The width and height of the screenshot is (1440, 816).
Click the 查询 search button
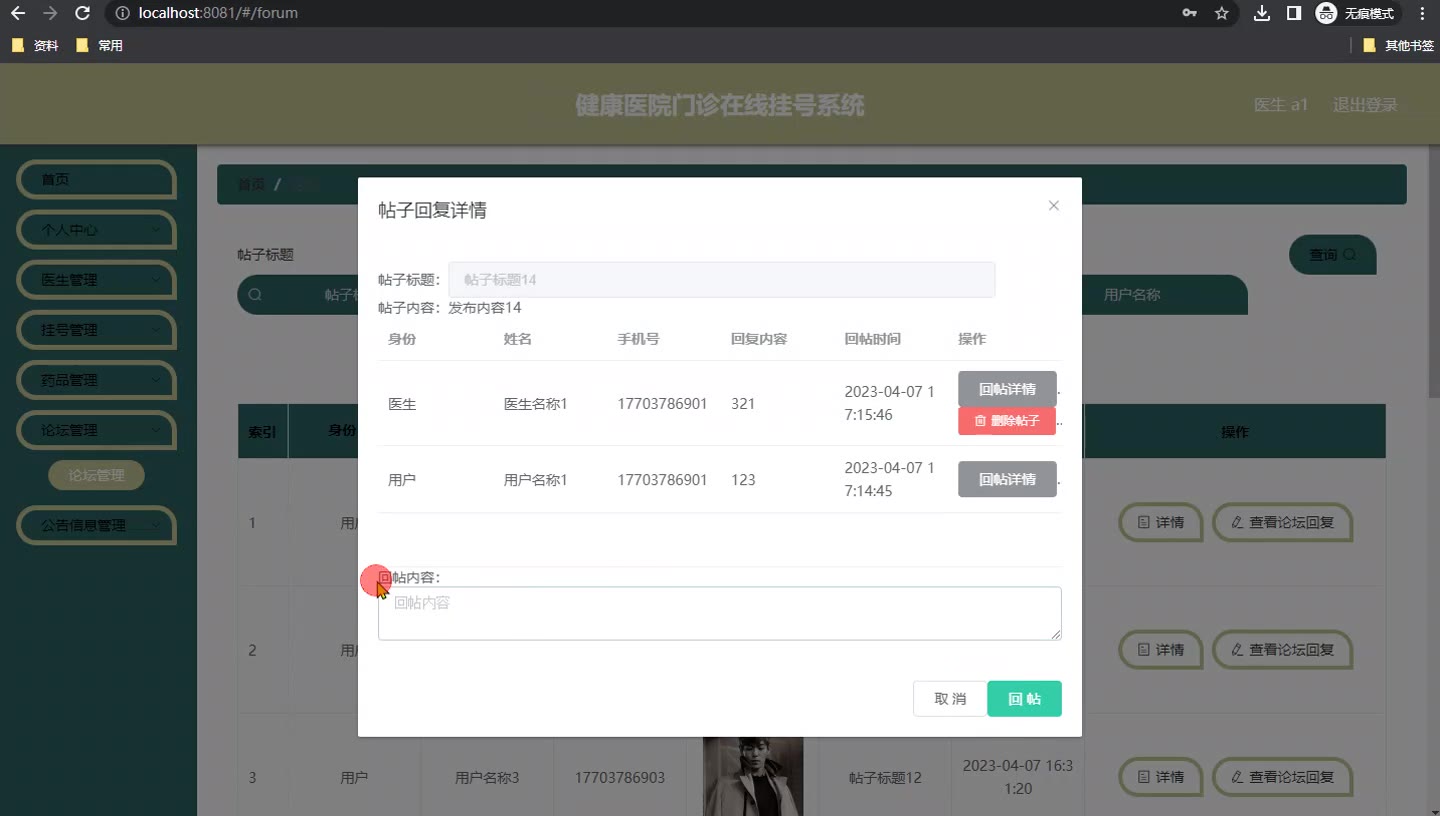coord(1332,255)
